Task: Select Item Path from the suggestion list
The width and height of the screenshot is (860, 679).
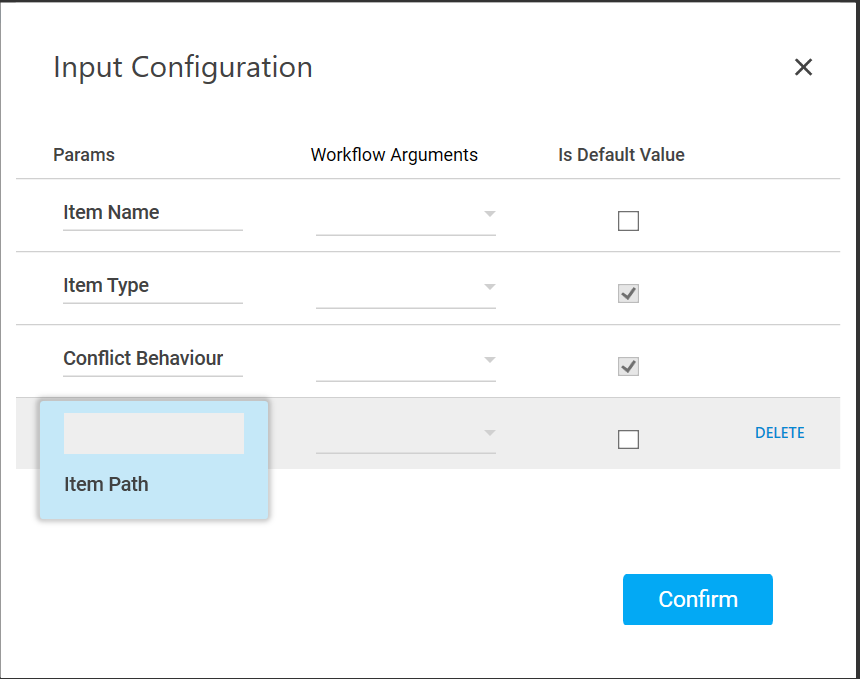Action: pyautogui.click(x=107, y=484)
